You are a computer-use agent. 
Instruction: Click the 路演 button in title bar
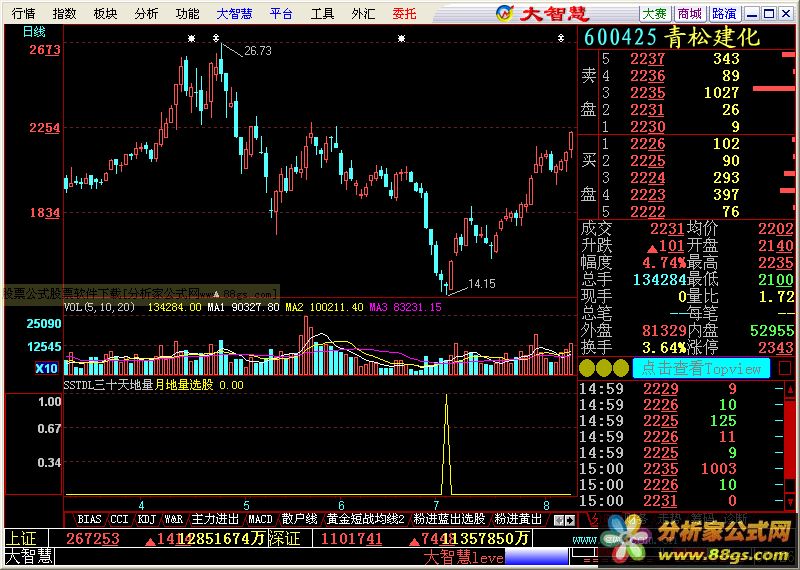point(724,14)
